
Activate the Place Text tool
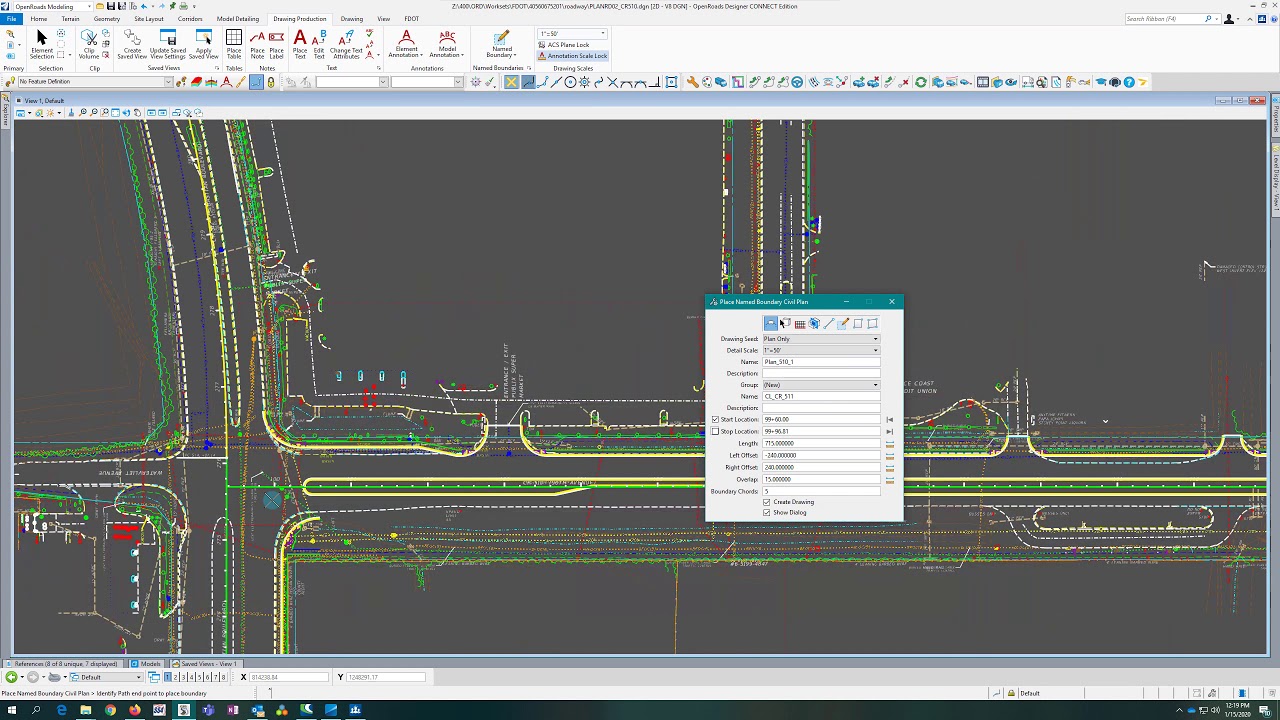click(x=300, y=44)
